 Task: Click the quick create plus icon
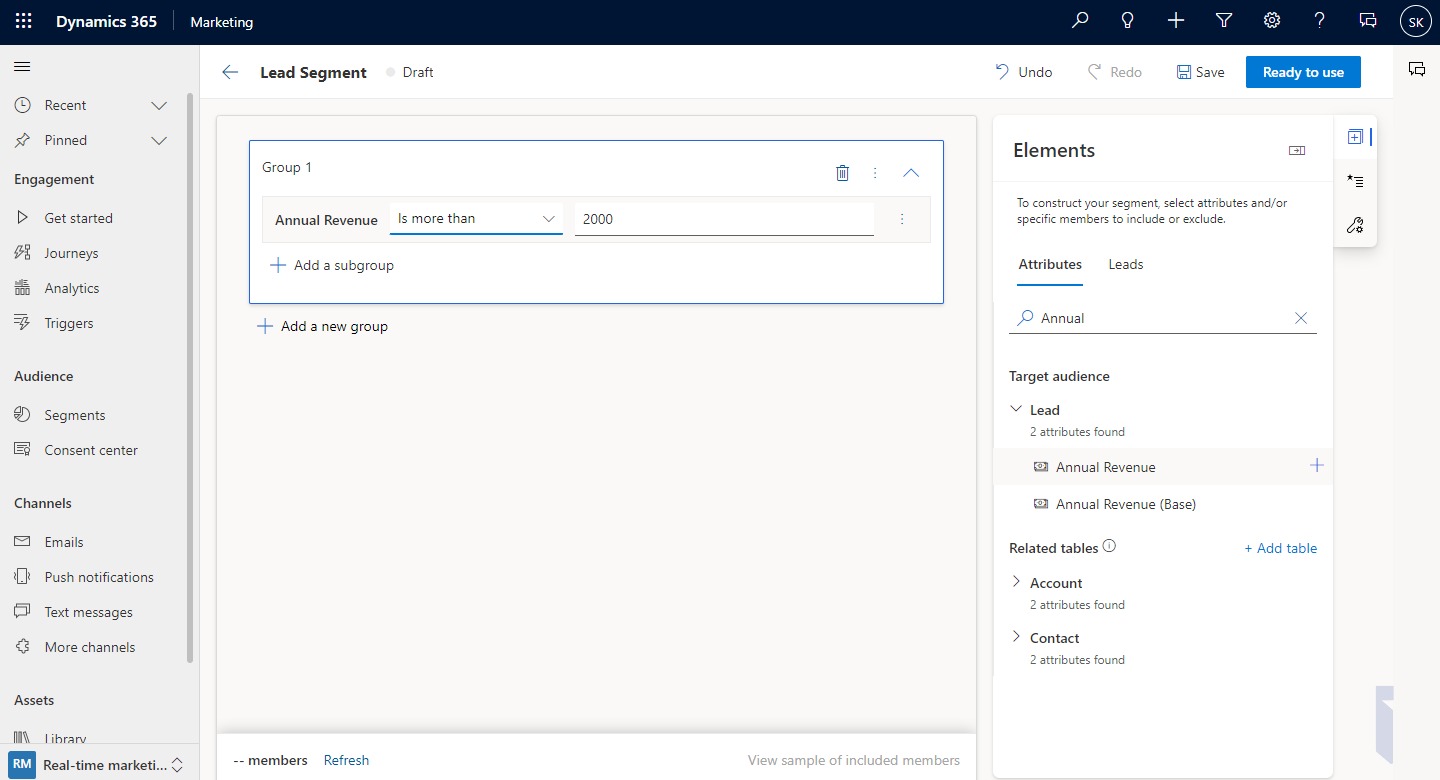click(x=1175, y=20)
